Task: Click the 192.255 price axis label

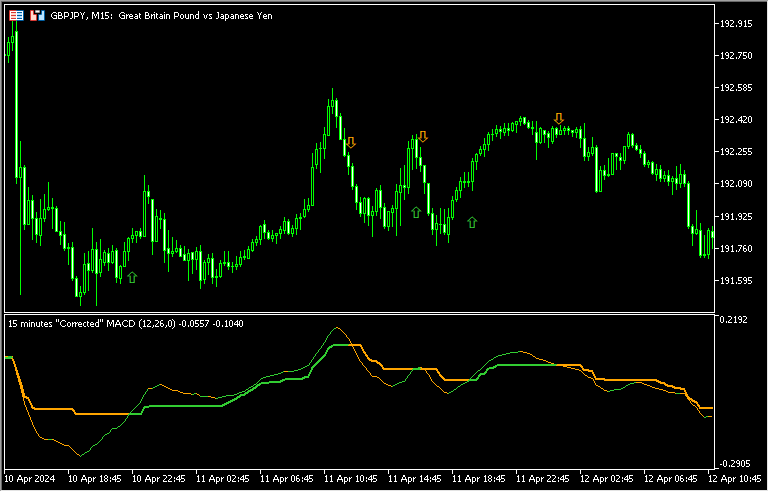Action: (x=735, y=152)
